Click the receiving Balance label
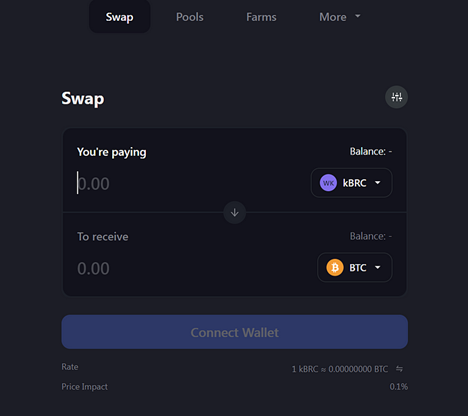Screen dimensions: 468x416 pos(371,236)
